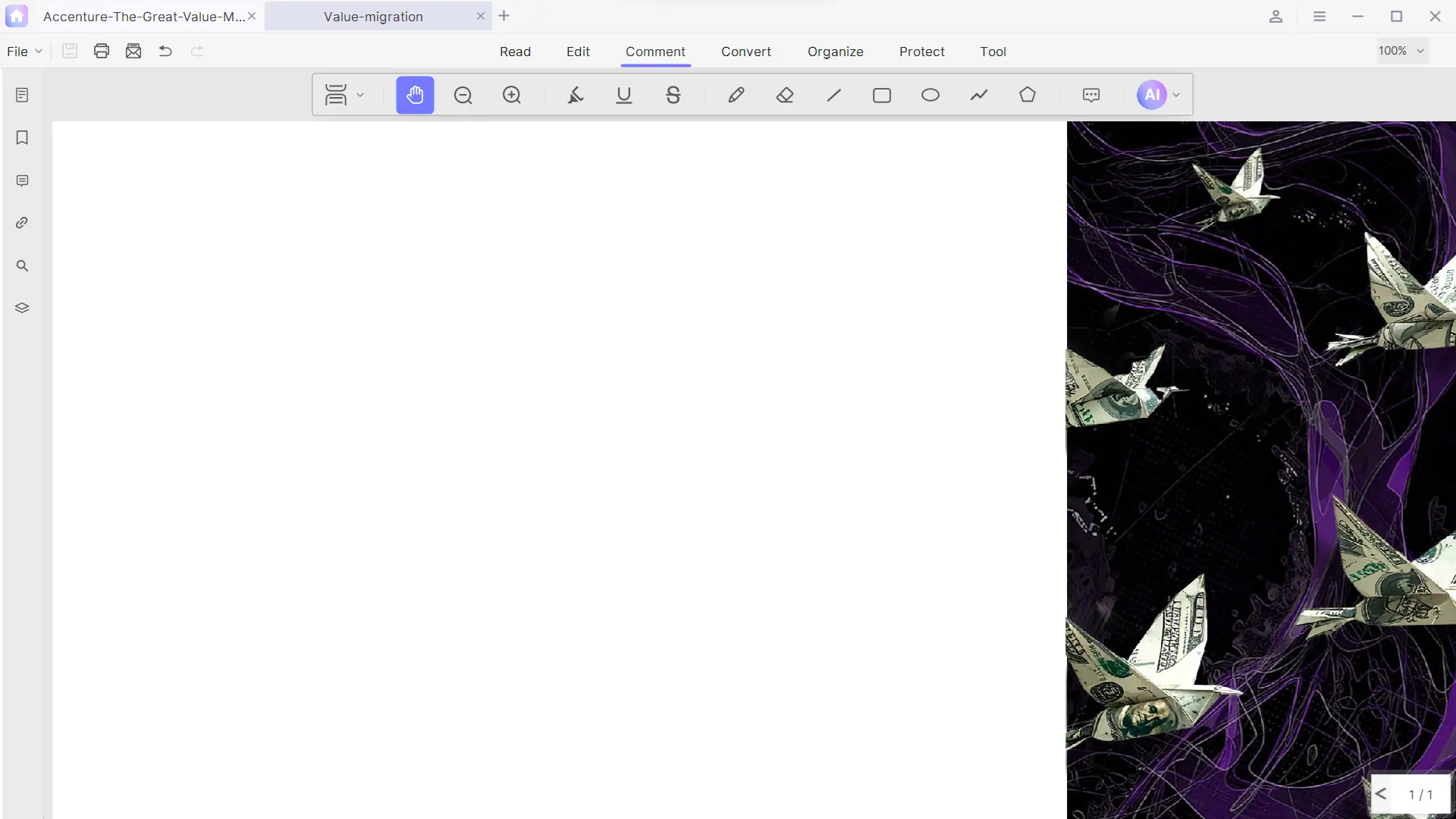Expand the File menu dropdown
This screenshot has height=819, width=1456.
[24, 51]
